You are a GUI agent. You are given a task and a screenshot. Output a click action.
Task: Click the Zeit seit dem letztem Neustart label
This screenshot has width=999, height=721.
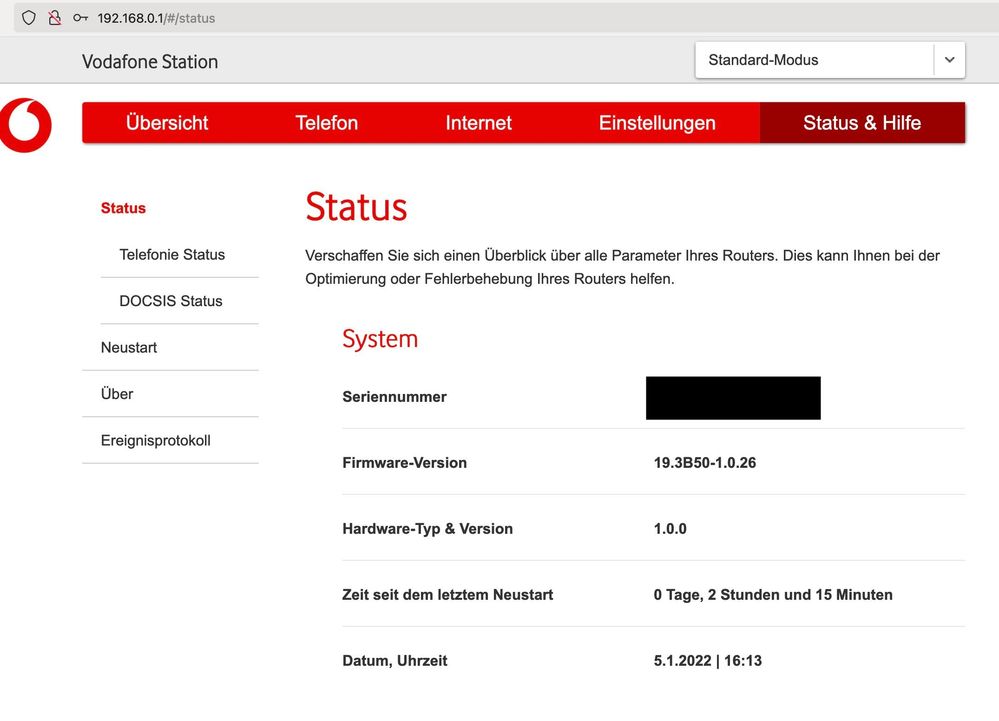tap(448, 595)
